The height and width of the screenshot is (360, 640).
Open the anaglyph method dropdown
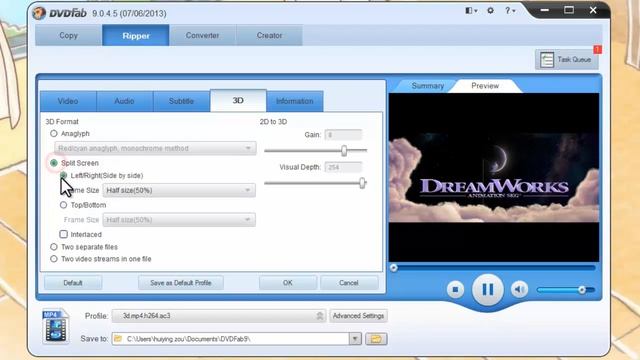click(x=155, y=148)
